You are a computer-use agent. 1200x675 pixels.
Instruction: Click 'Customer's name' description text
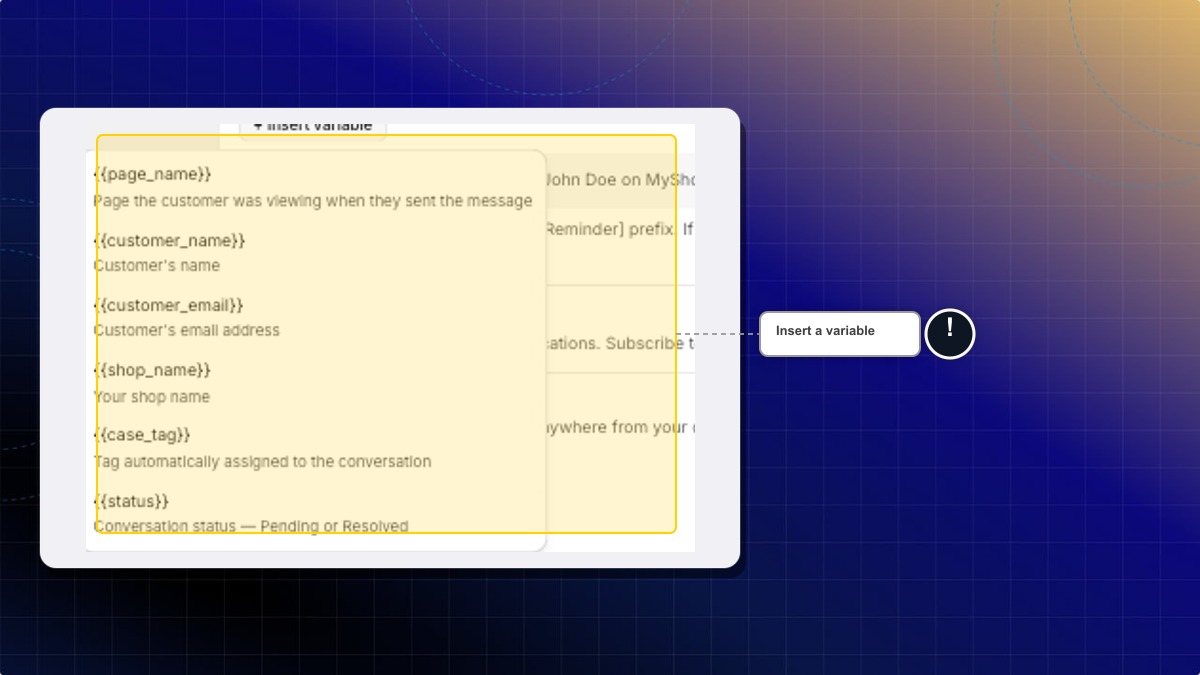(x=156, y=266)
